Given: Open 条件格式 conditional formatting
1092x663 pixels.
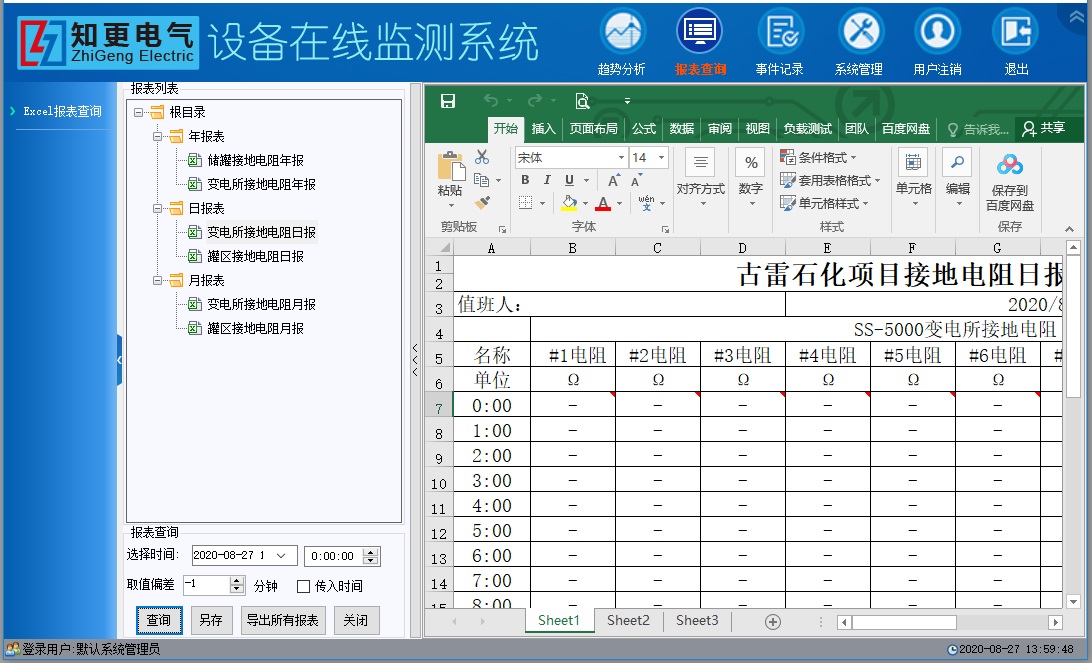Looking at the screenshot, I should (x=818, y=157).
